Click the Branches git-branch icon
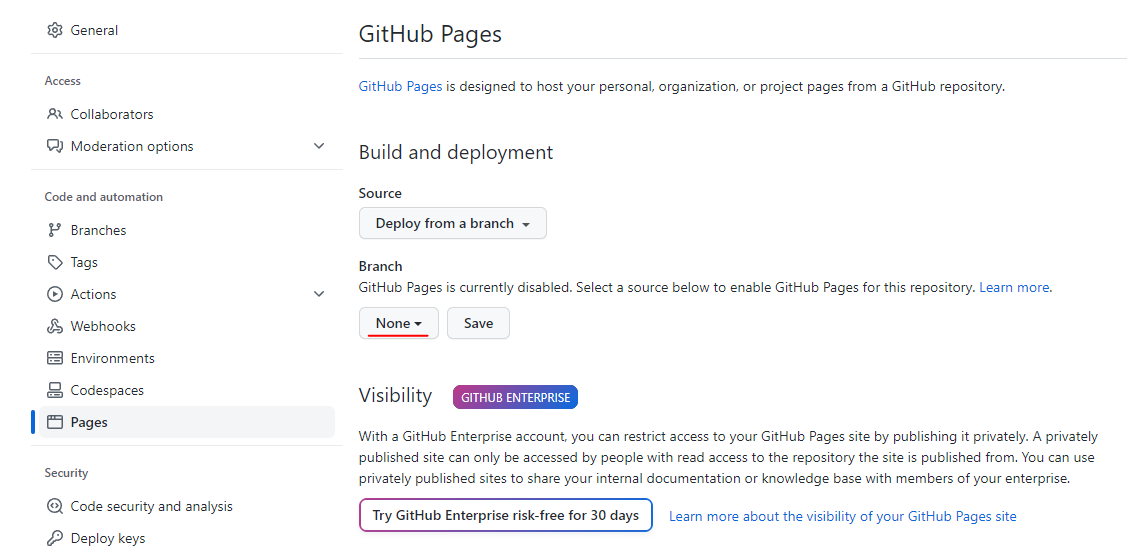Viewport: 1146px width, 549px height. tap(55, 230)
